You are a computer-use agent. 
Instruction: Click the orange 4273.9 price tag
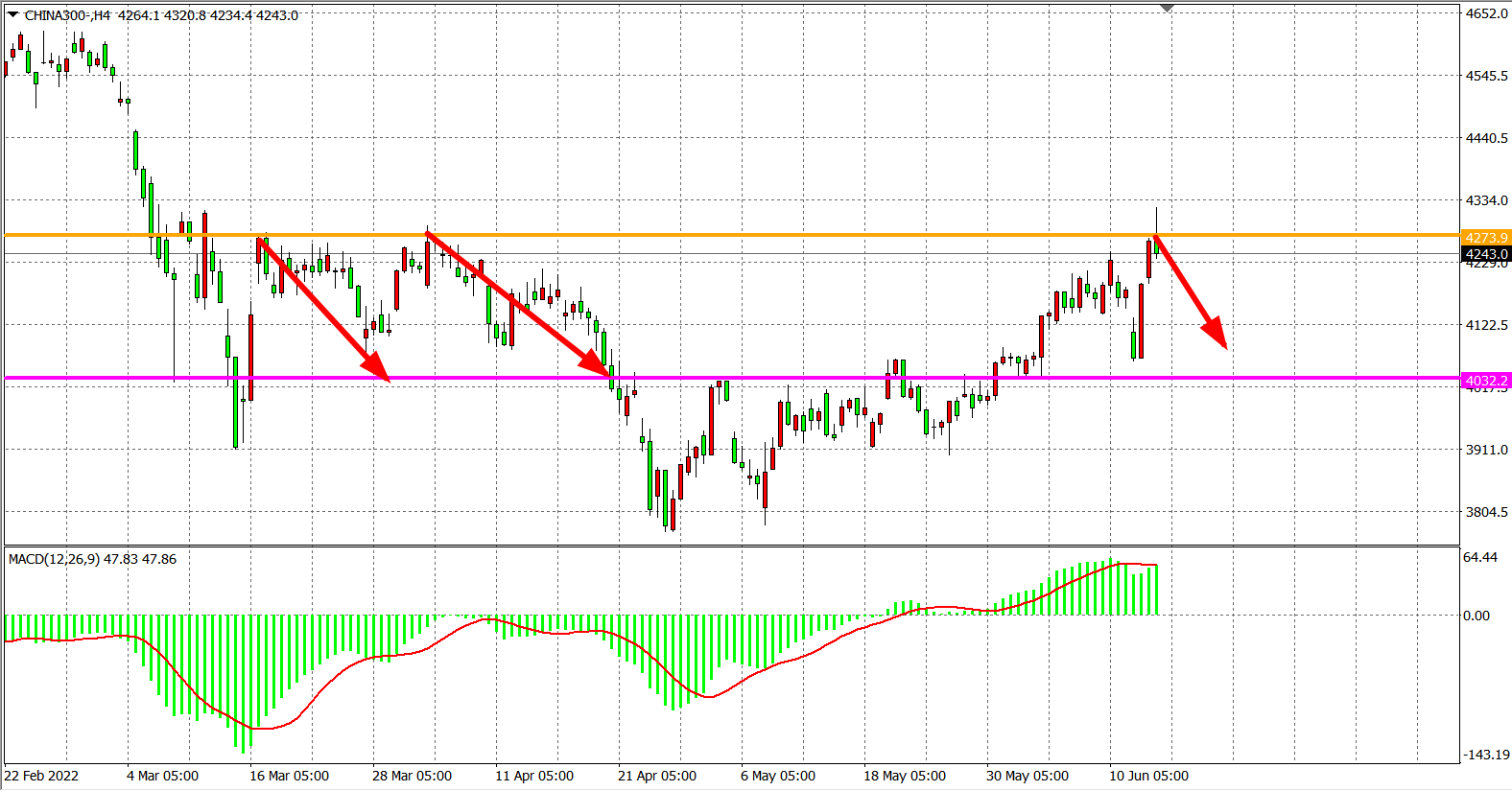coord(1485,237)
